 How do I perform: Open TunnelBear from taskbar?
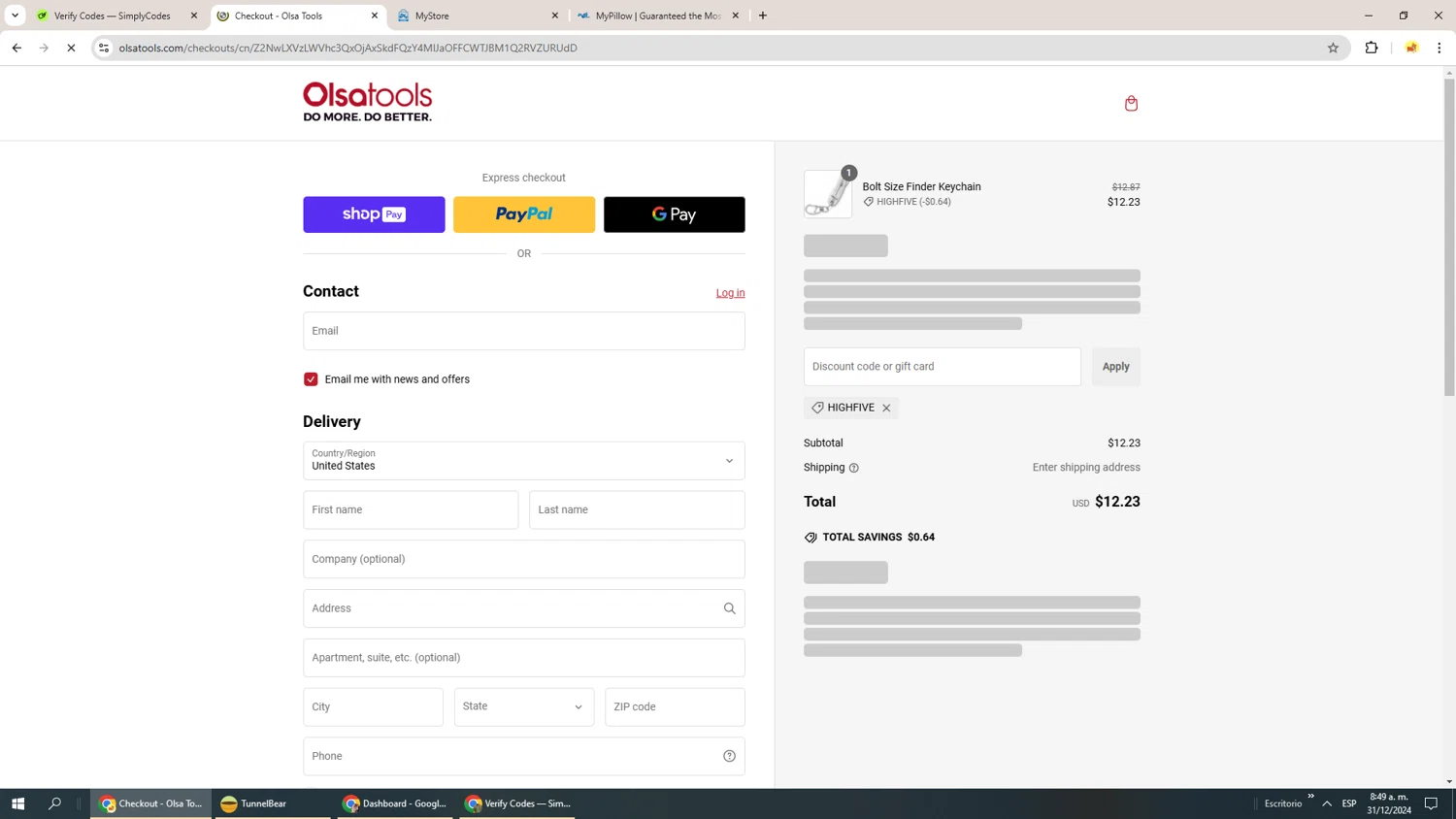click(x=274, y=803)
